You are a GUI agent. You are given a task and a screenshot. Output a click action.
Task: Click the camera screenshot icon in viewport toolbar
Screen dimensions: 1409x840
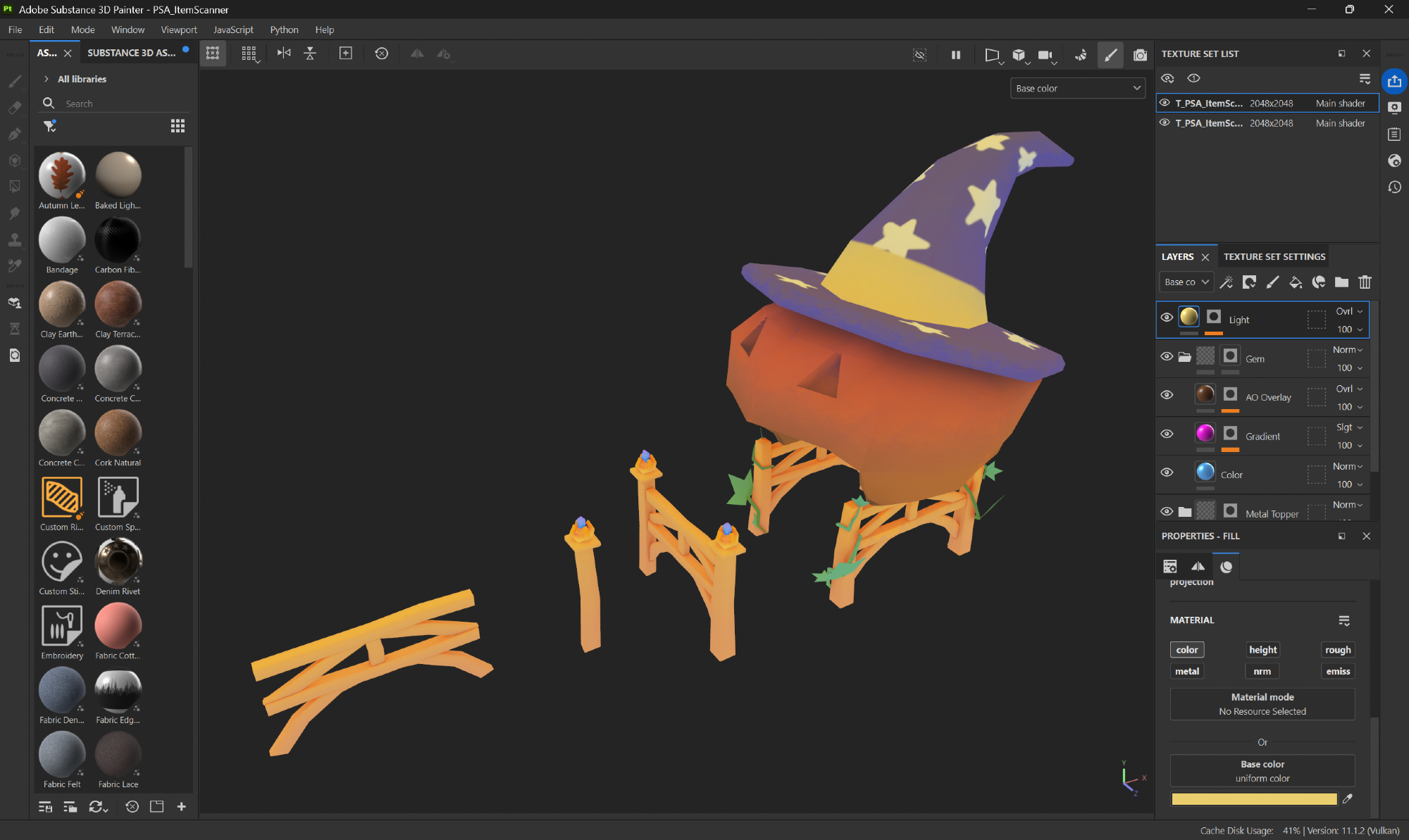tap(1139, 54)
